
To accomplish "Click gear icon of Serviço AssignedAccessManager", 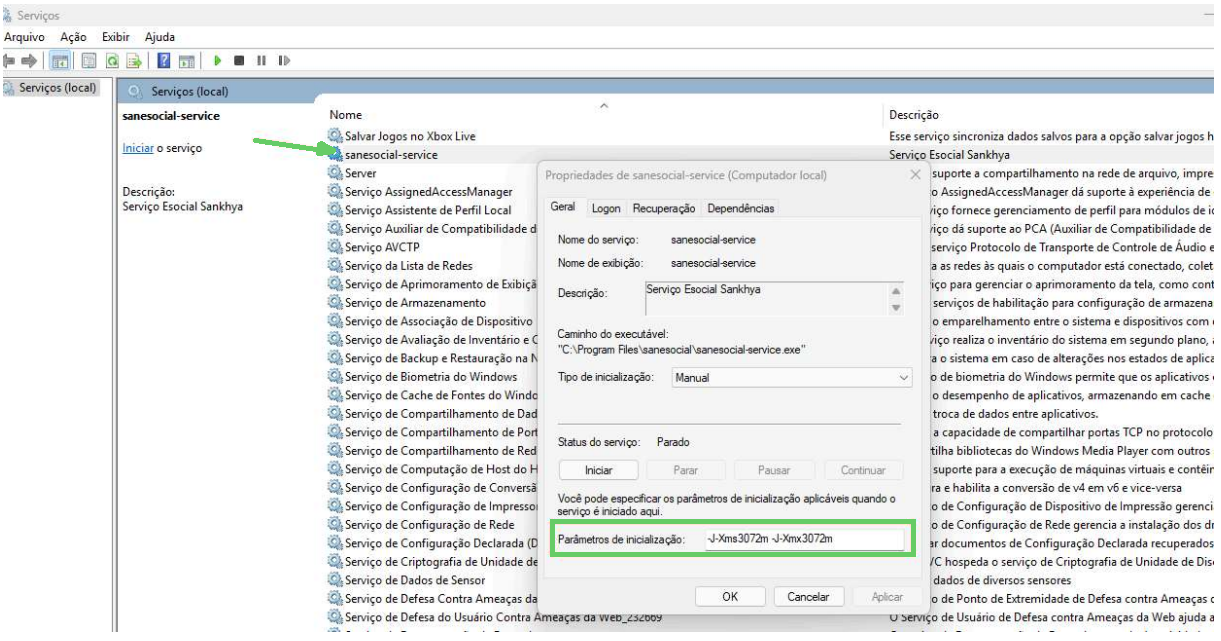I will [335, 191].
